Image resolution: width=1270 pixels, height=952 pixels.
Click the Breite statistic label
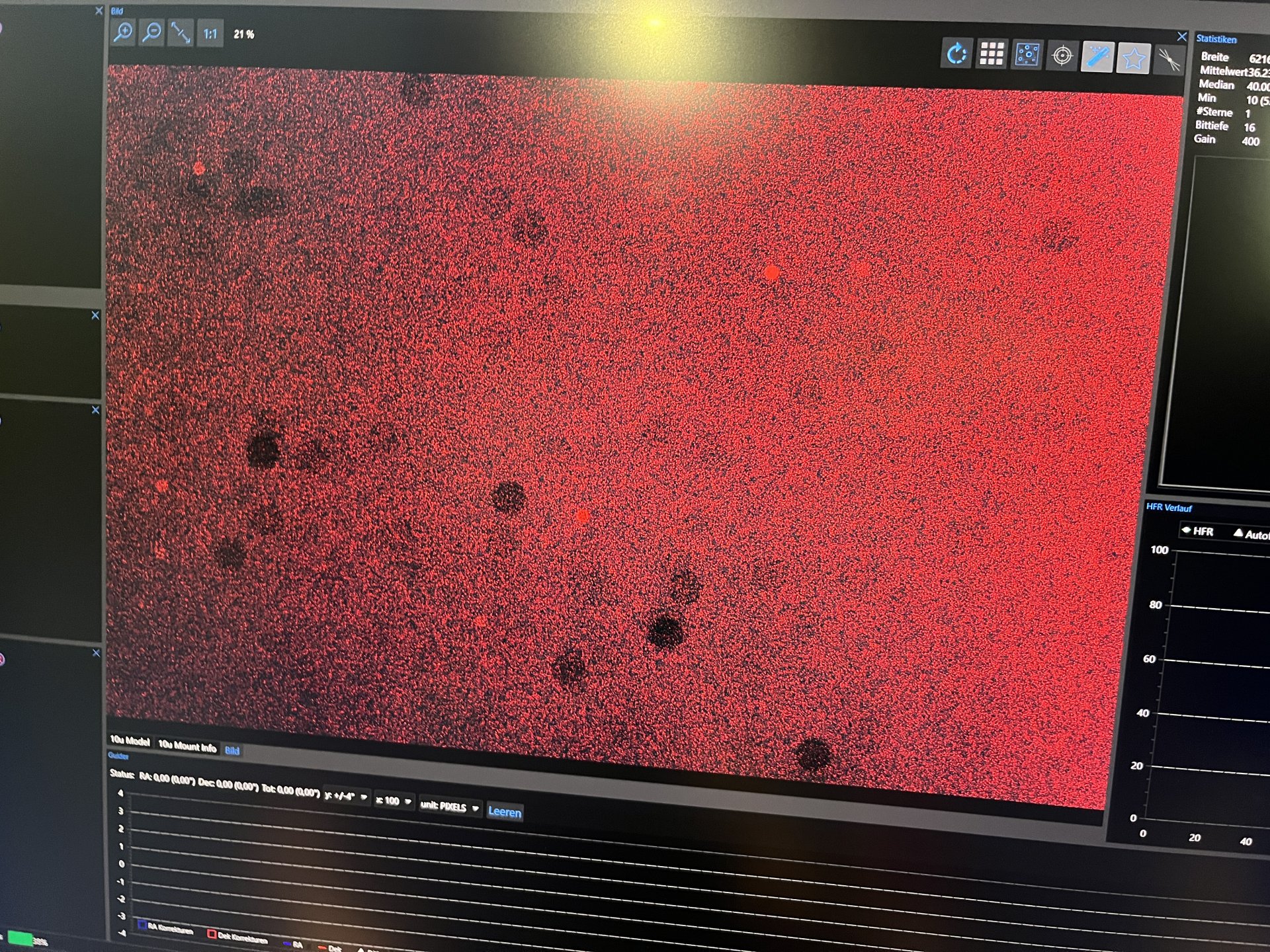1214,57
